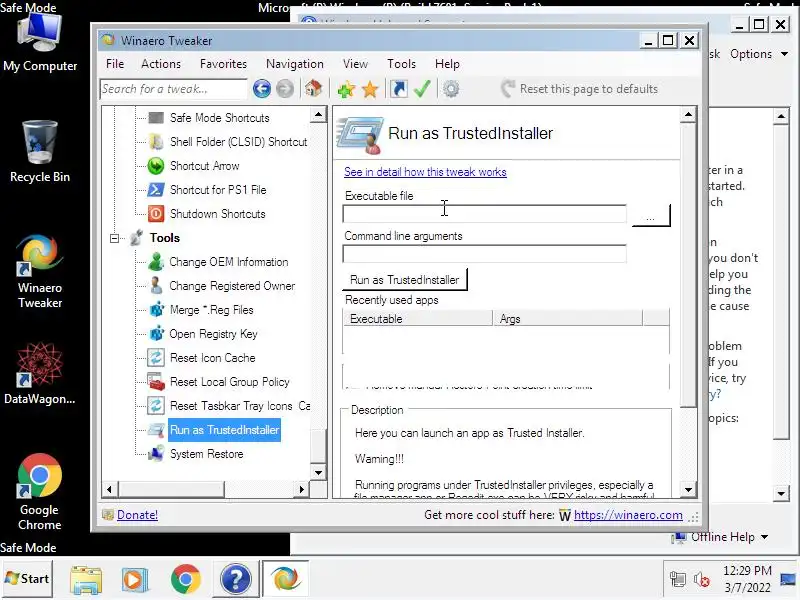
Task: Select Run as TrustedInstaller tree item
Action: tap(224, 430)
